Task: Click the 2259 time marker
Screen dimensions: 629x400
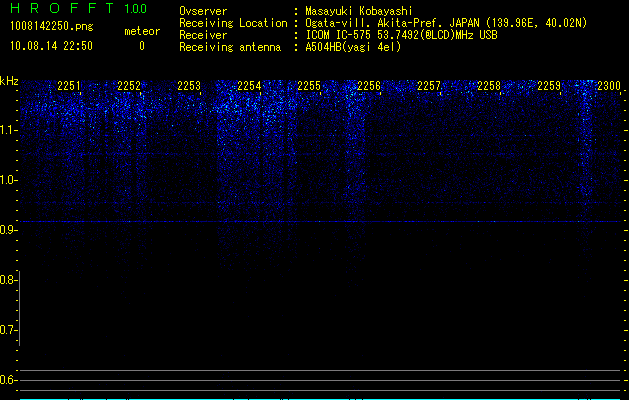Action: click(549, 86)
